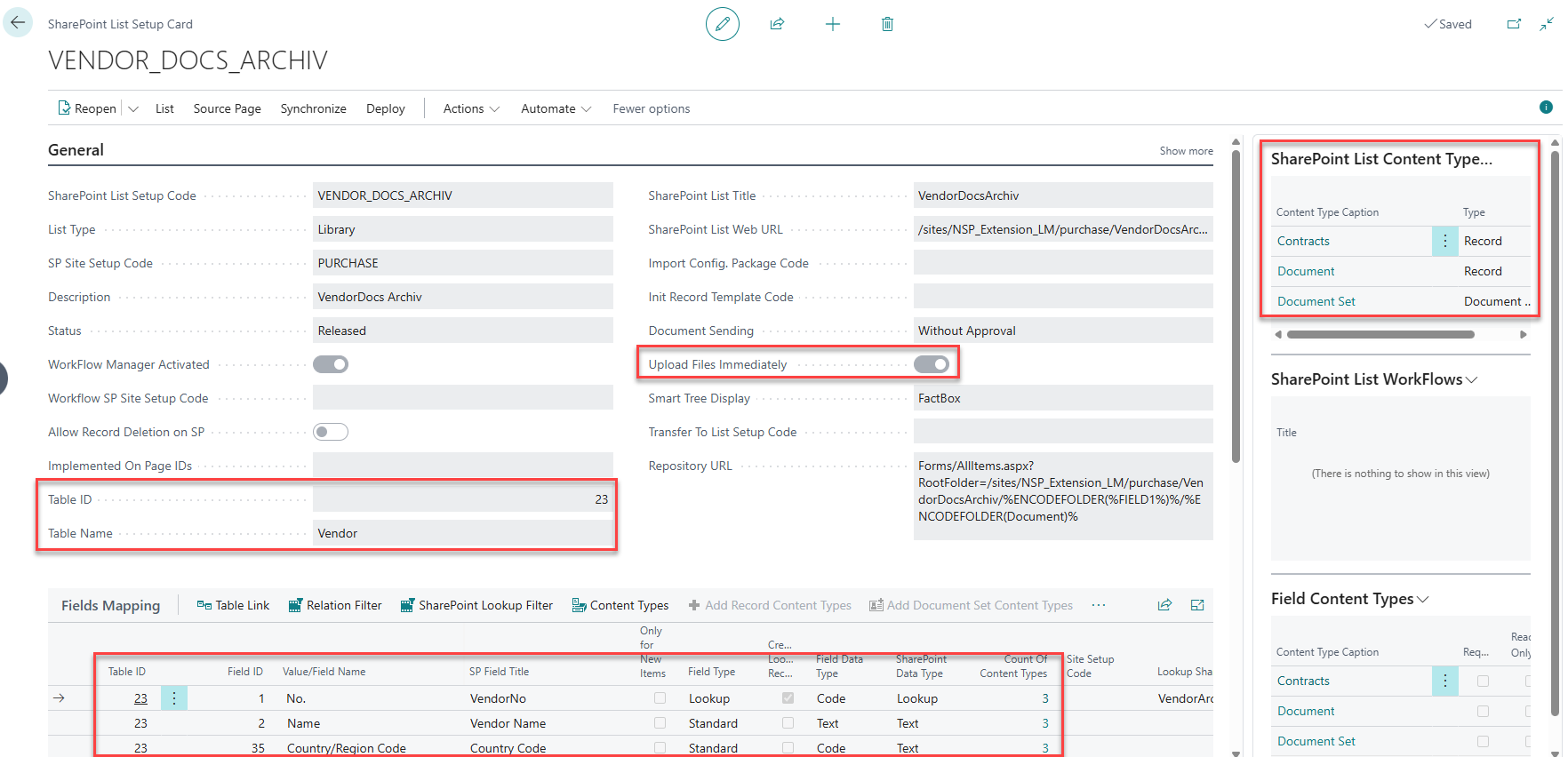The image size is (1568, 757).
Task: Expand the Fields Mapping section to full page
Action: coord(1197,605)
